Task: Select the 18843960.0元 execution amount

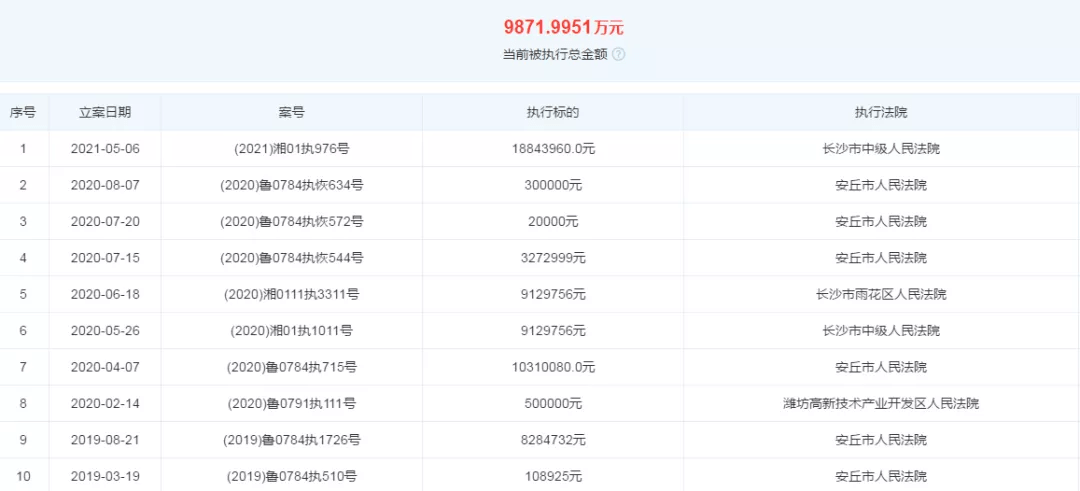Action: point(552,149)
